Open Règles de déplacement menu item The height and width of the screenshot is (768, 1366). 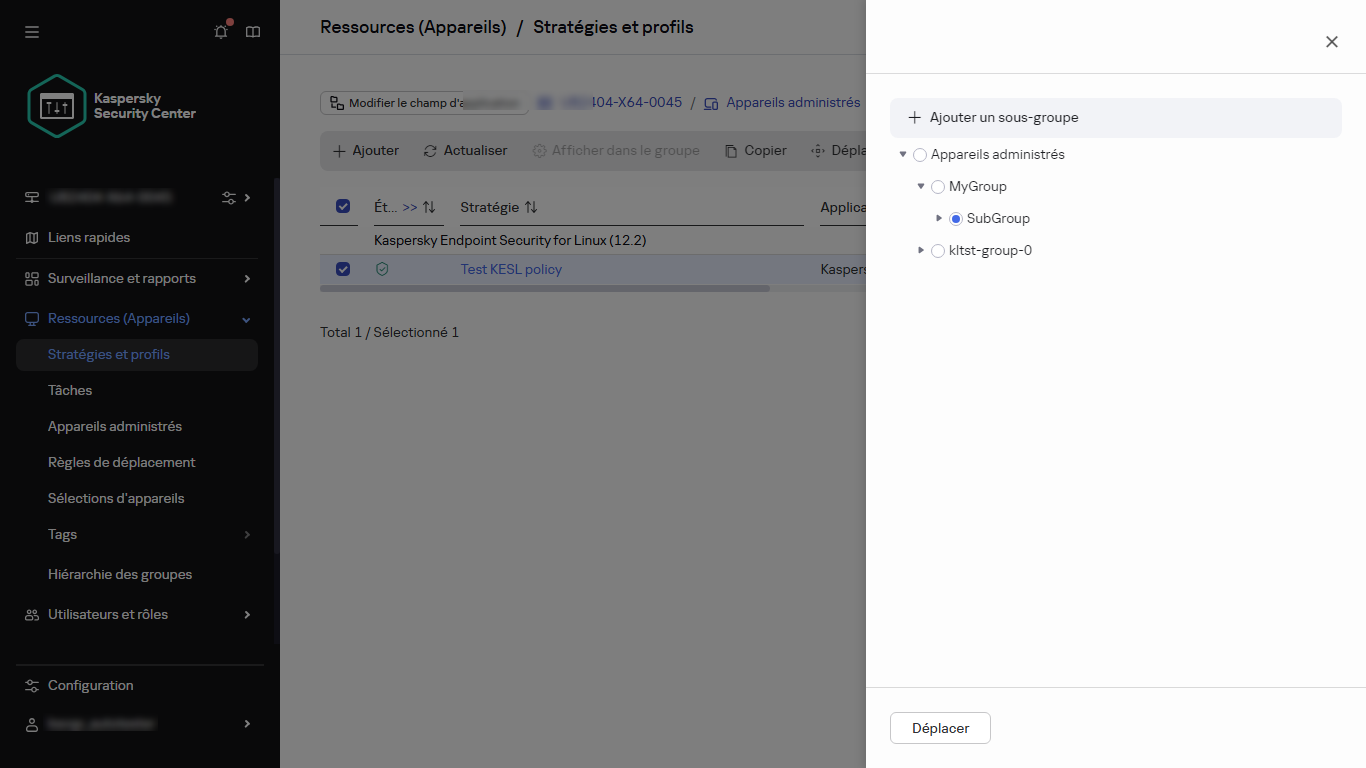[x=122, y=462]
